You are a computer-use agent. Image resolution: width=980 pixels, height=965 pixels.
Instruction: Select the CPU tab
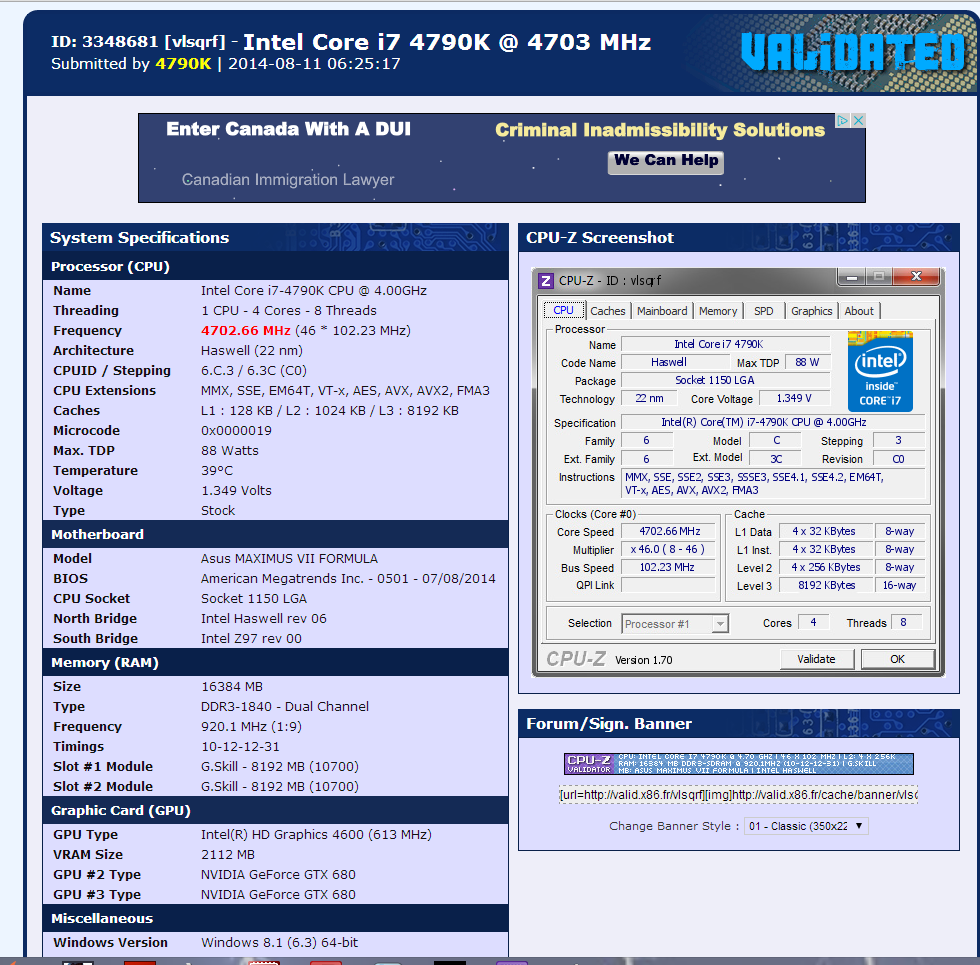point(563,311)
